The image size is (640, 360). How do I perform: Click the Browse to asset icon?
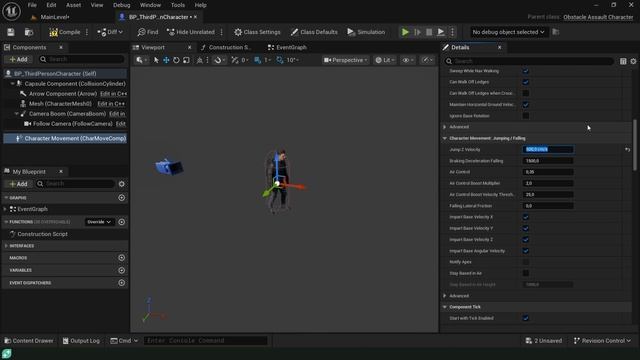[29, 32]
